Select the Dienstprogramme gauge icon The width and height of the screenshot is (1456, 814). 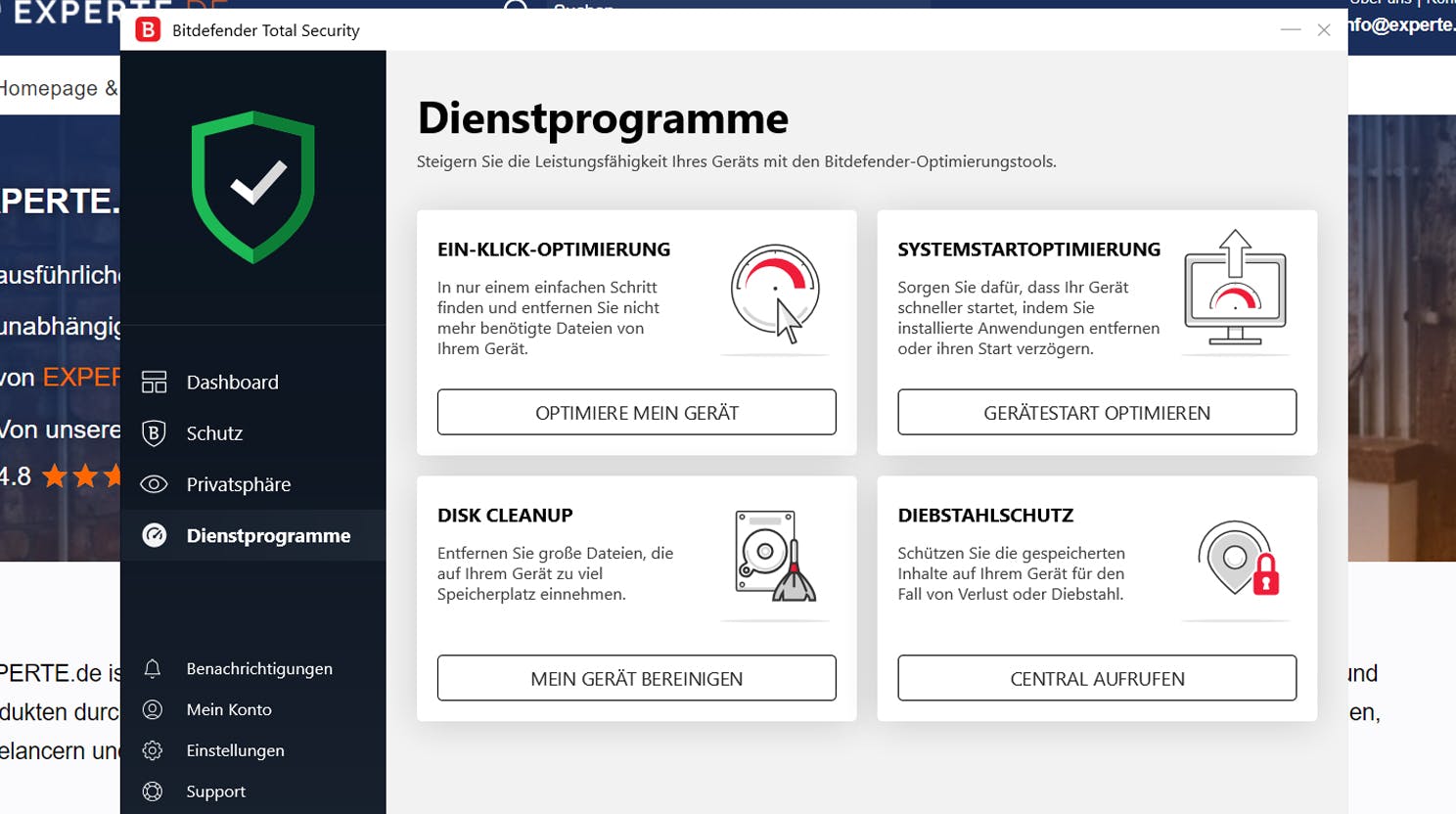coord(154,535)
